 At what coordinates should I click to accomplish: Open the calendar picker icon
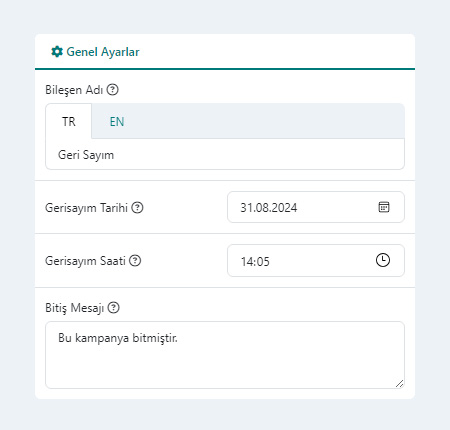click(x=384, y=207)
